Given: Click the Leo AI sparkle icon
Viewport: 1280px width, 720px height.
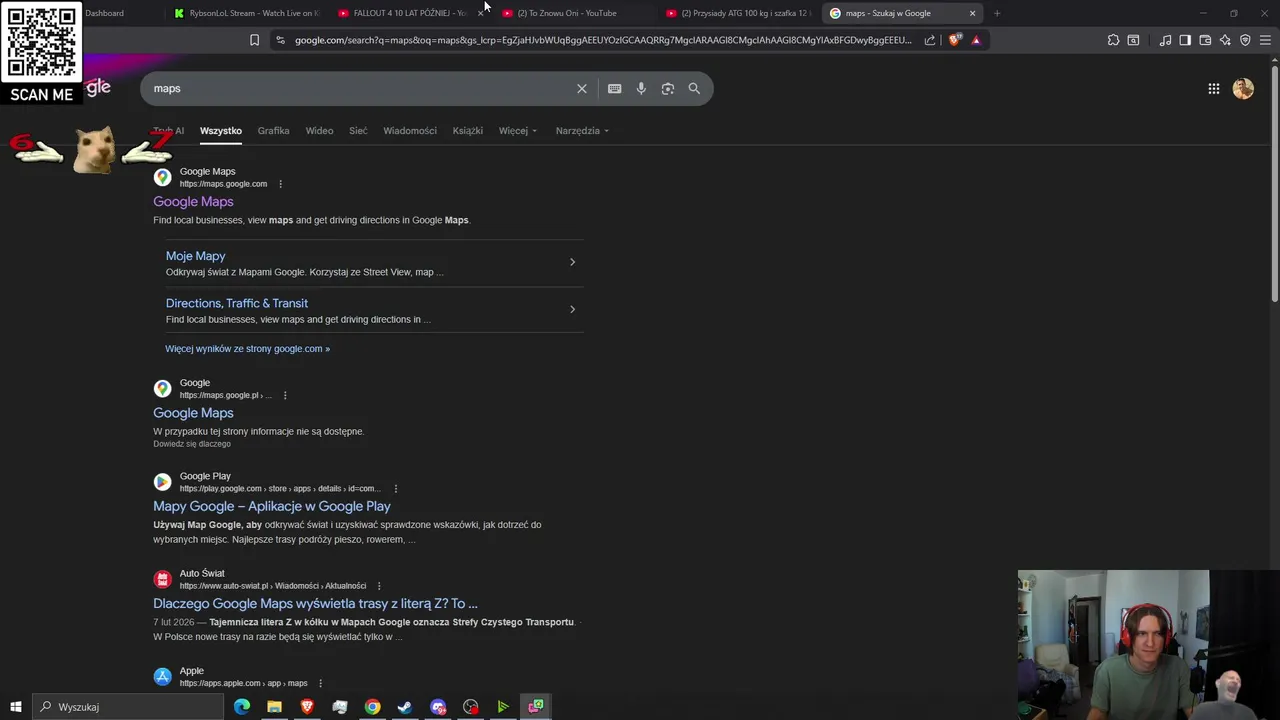Looking at the screenshot, I should 1225,40.
